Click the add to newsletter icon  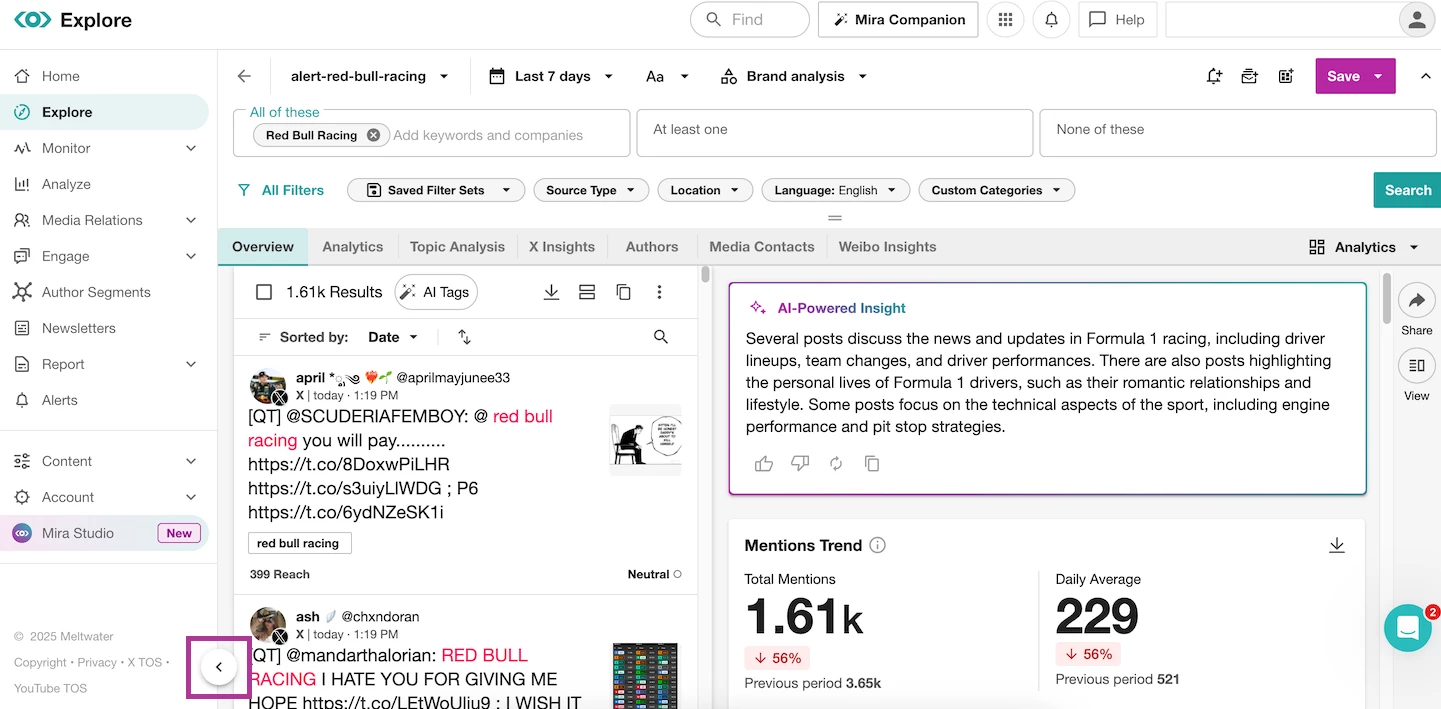(1250, 76)
